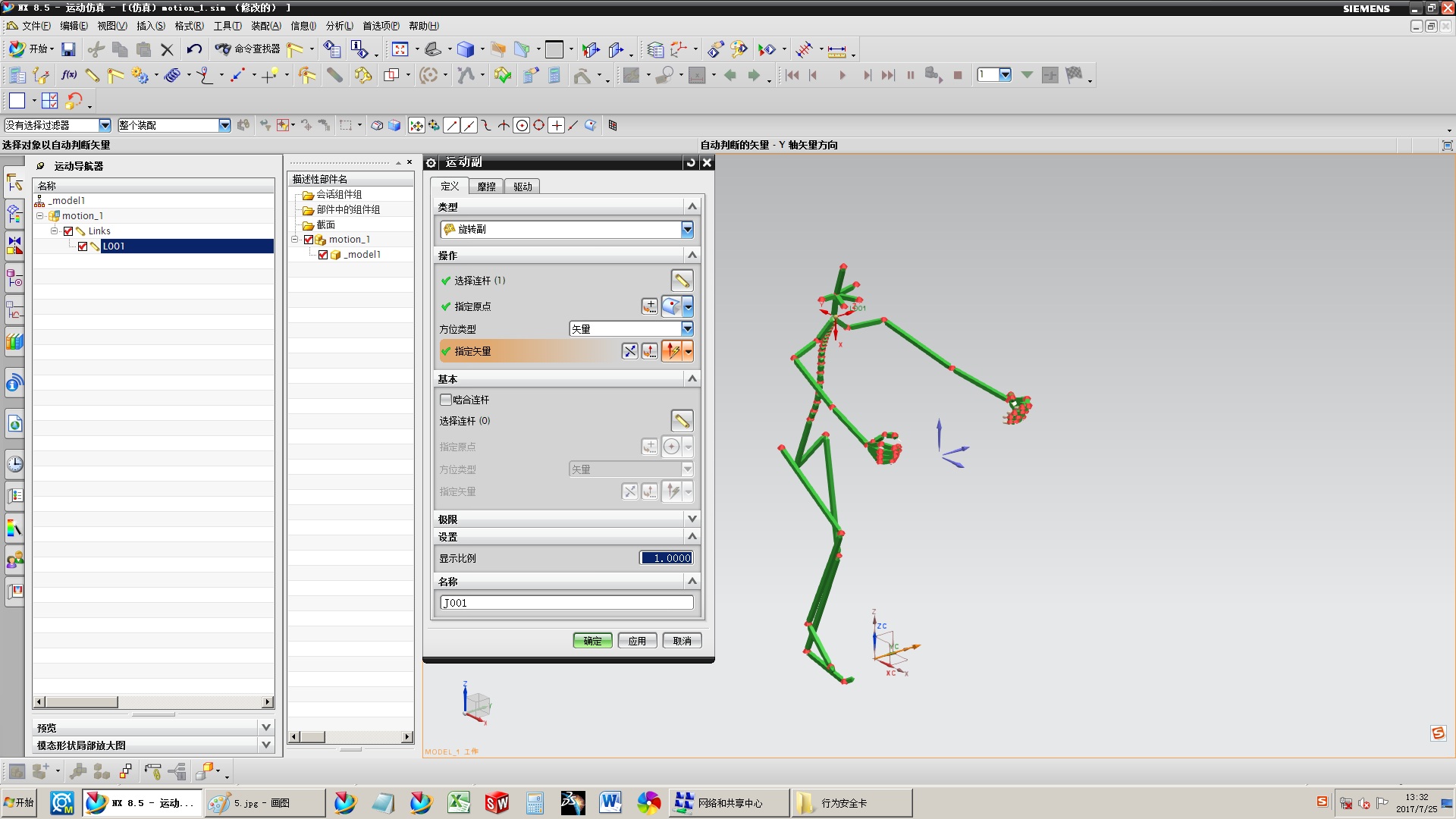Toggle the Links checkbox in navigator
Viewport: 1456px width, 819px height.
68,231
